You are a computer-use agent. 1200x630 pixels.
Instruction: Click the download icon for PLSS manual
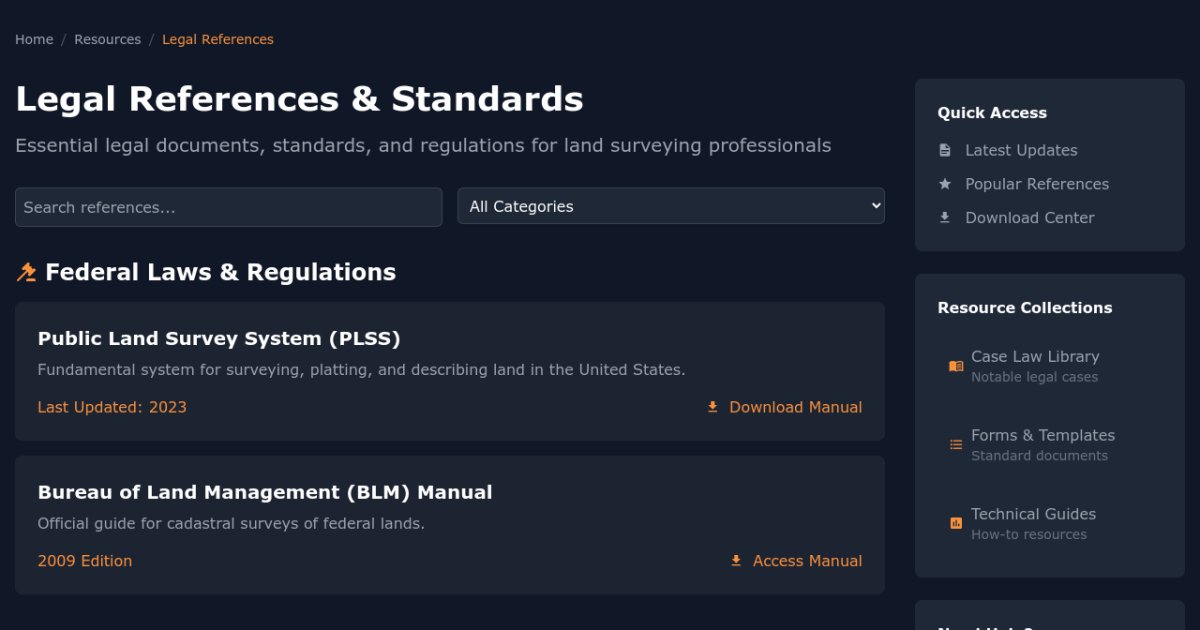pyautogui.click(x=713, y=407)
